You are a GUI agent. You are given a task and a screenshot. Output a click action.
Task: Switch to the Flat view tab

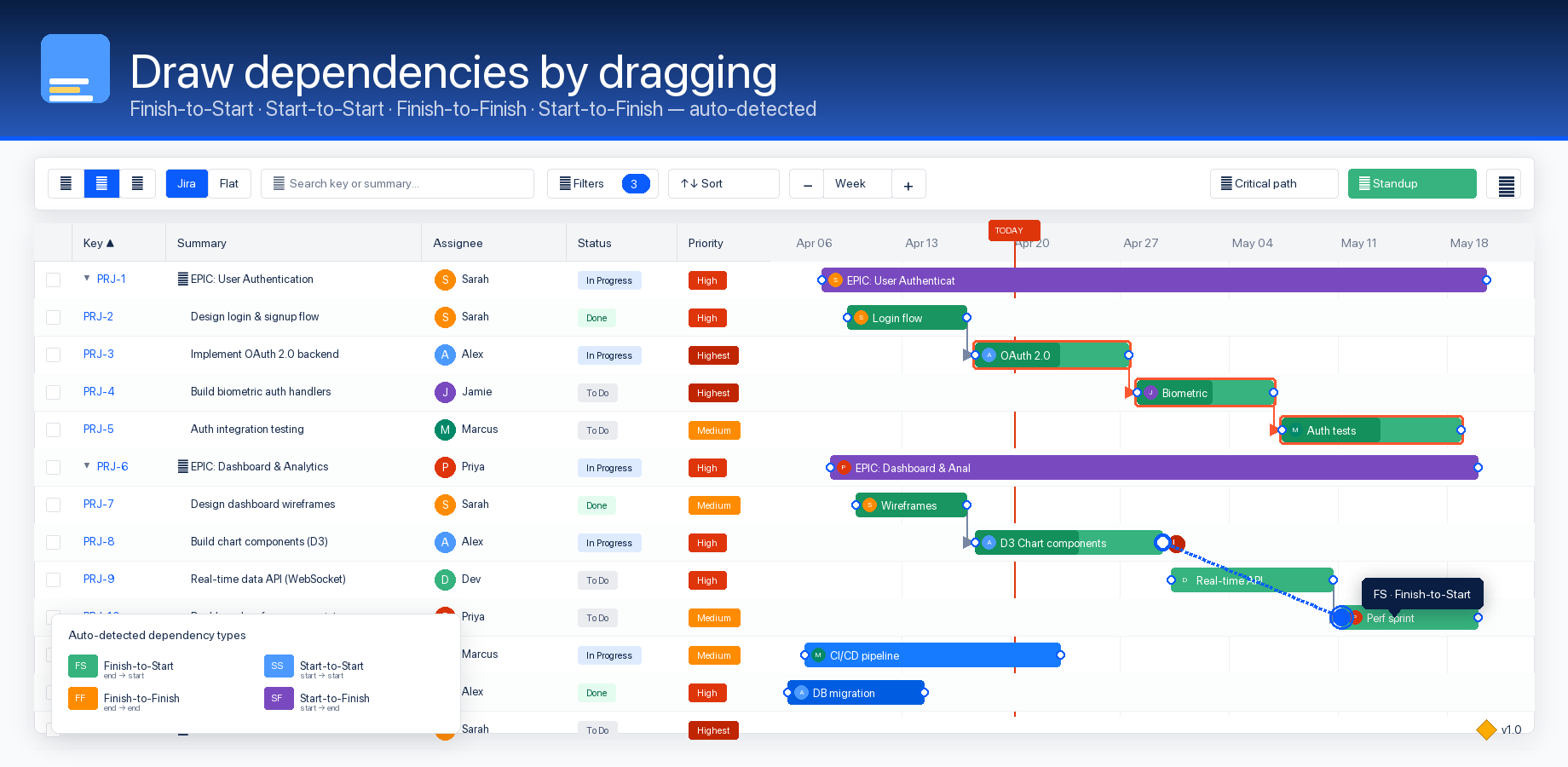coord(229,184)
